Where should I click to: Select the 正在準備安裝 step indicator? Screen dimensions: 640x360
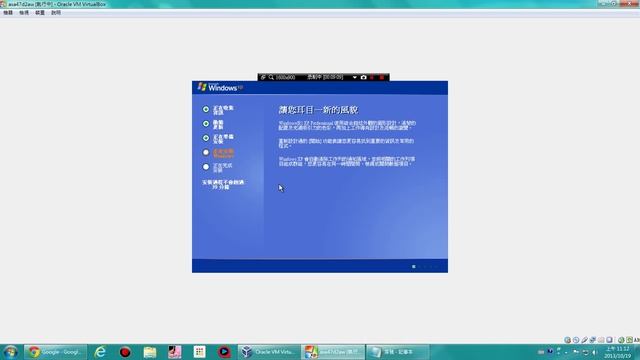206,138
